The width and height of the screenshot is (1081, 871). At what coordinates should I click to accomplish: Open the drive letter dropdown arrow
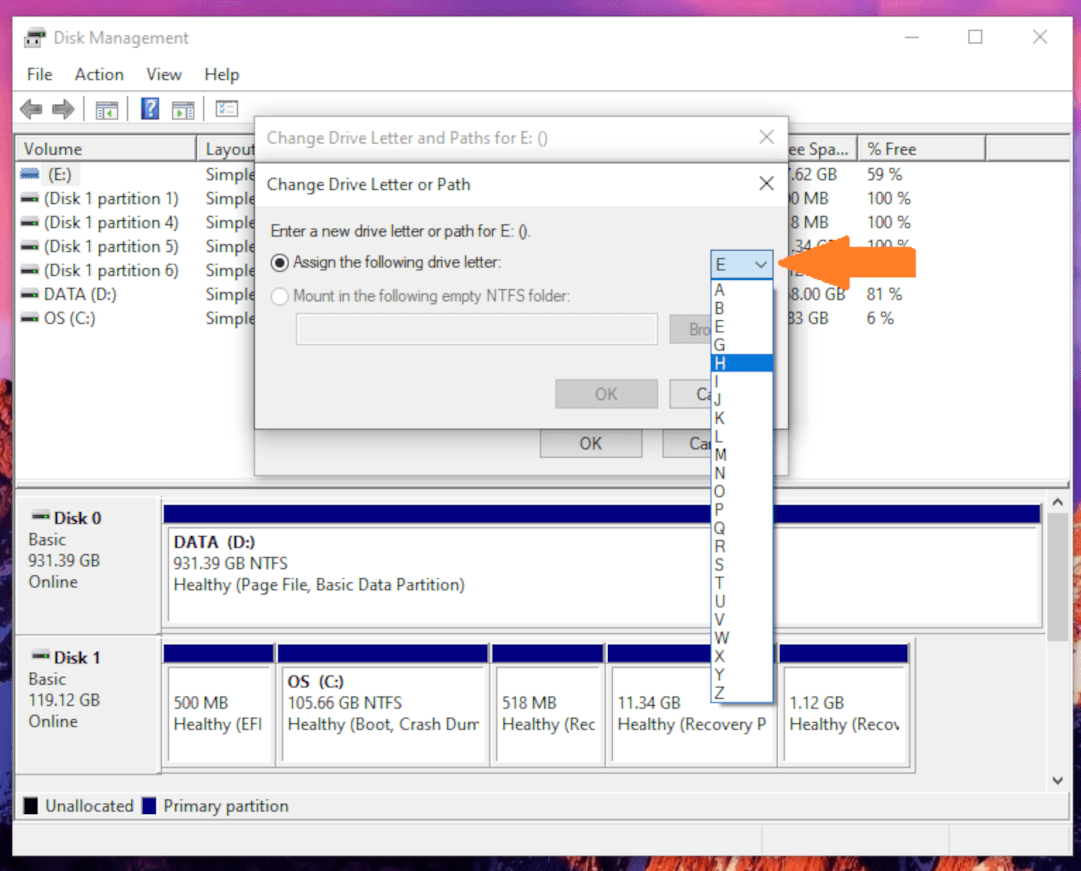click(759, 264)
